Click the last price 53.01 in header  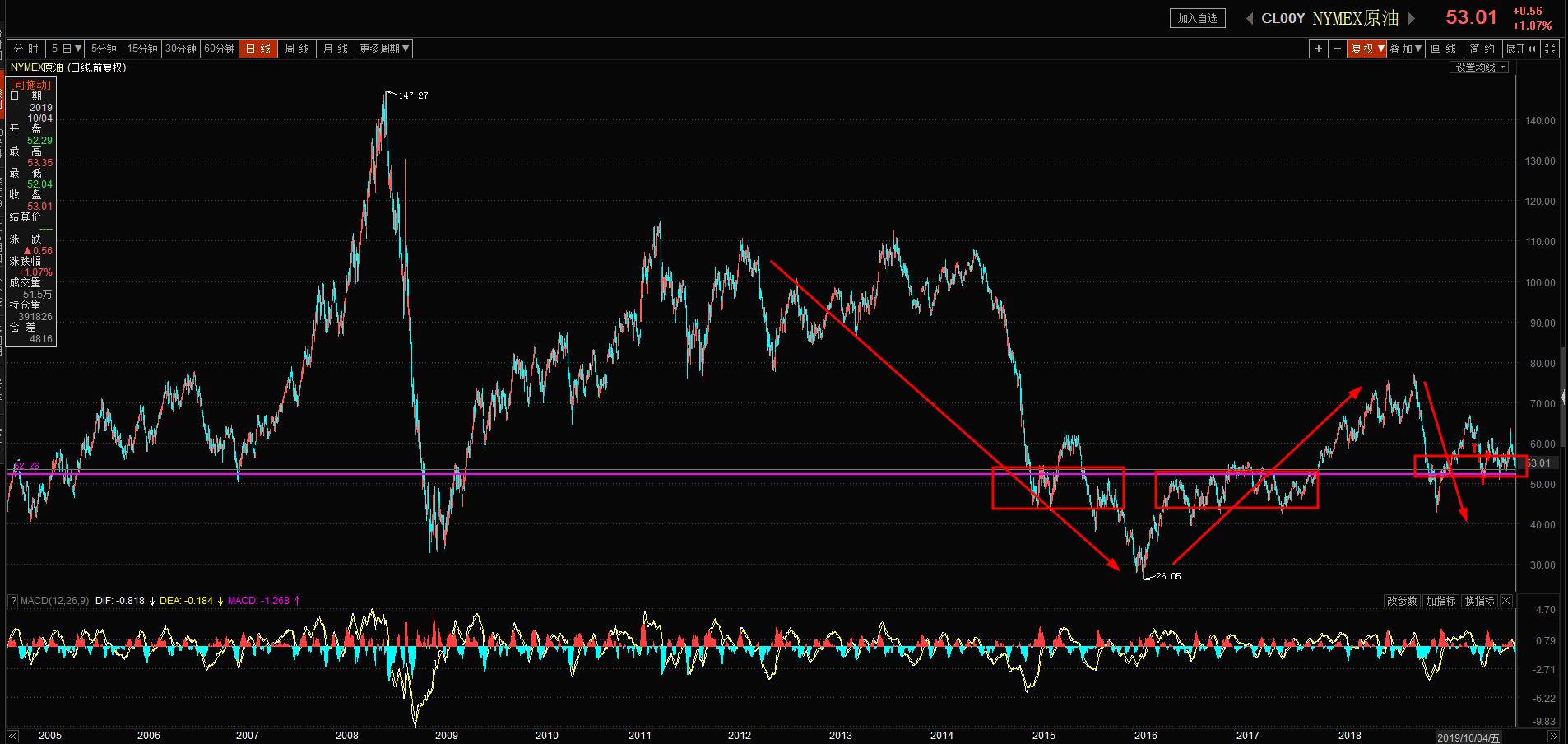[x=1472, y=17]
